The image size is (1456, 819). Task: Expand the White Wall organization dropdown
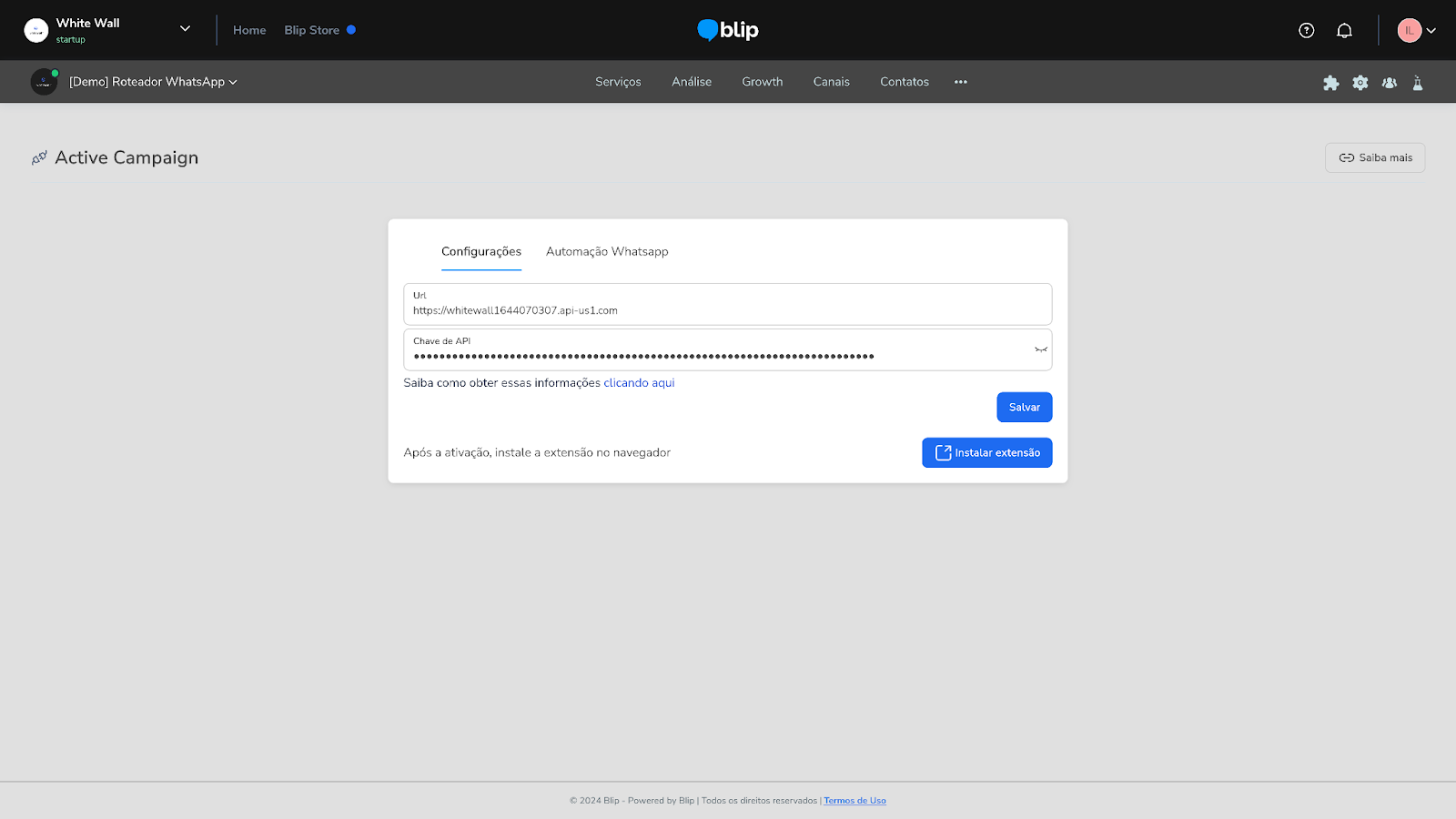point(185,29)
